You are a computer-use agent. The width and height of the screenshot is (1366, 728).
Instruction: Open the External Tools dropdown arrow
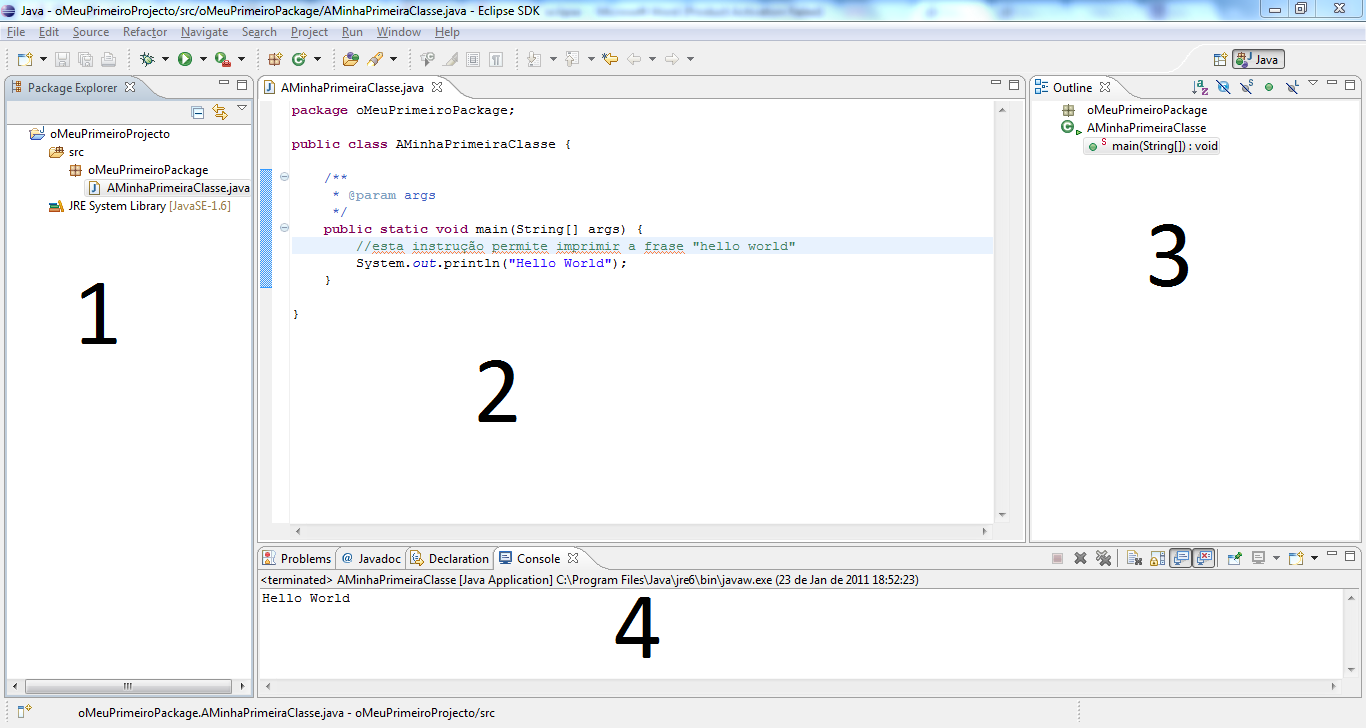(x=241, y=59)
